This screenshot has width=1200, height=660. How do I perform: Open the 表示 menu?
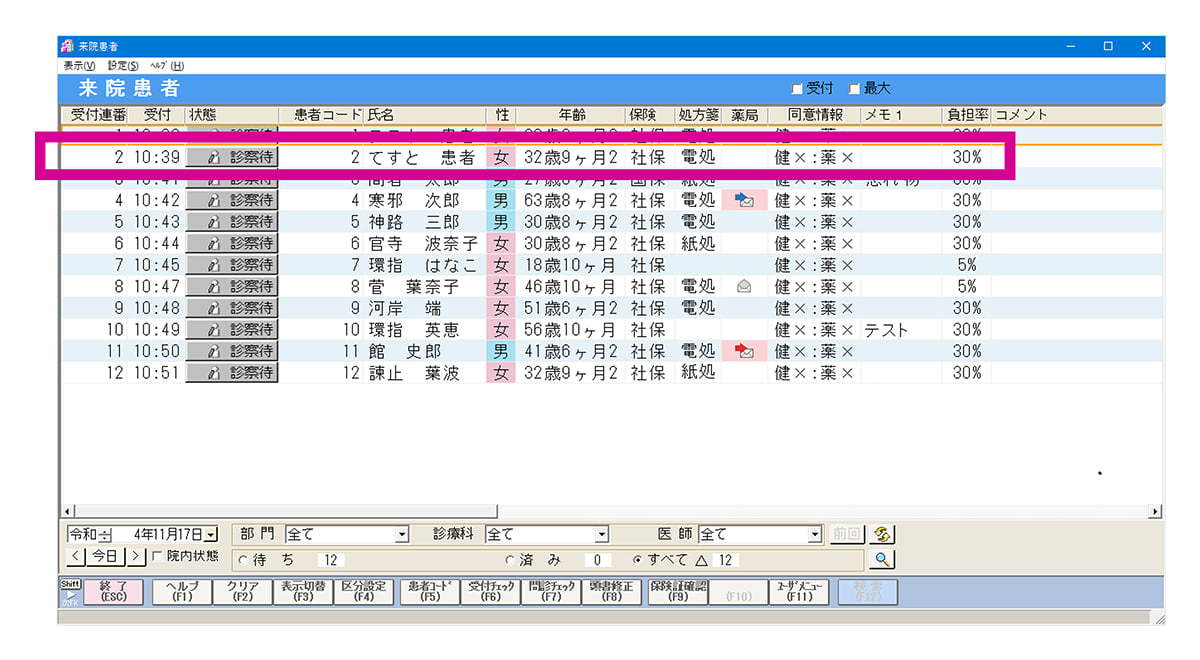pyautogui.click(x=79, y=65)
